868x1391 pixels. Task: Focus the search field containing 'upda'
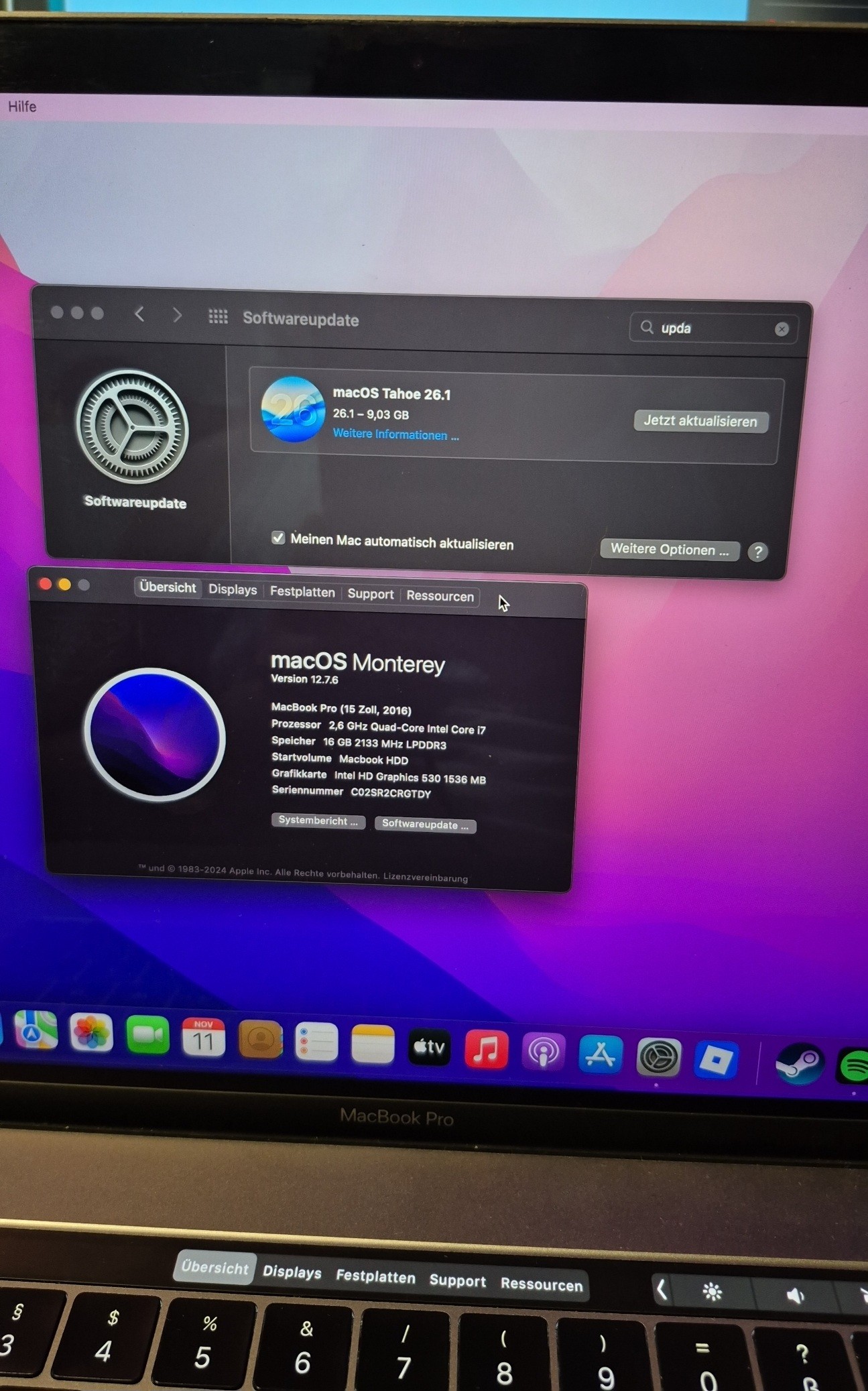[713, 328]
